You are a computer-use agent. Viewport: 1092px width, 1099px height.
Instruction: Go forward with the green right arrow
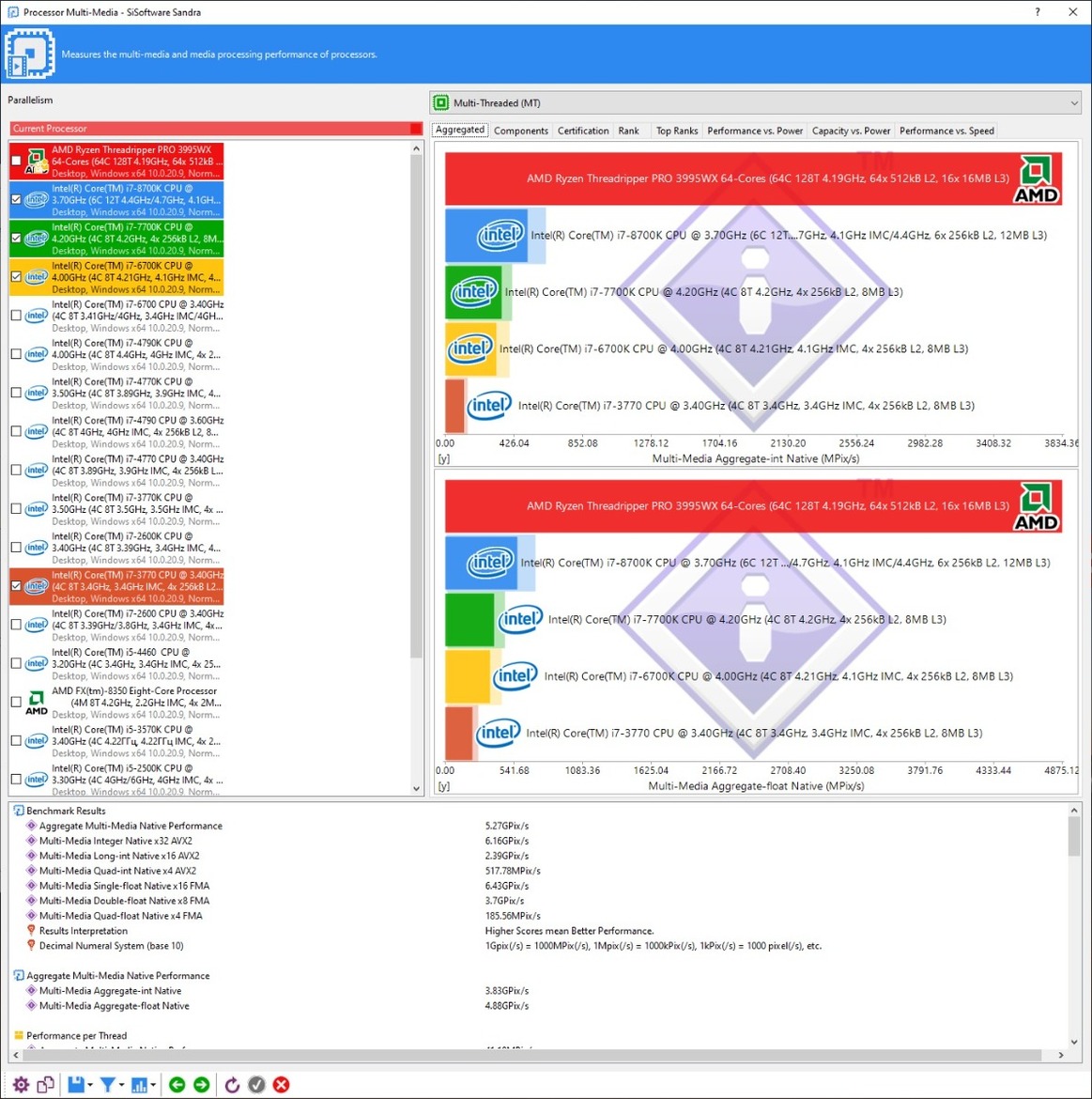(x=202, y=1084)
